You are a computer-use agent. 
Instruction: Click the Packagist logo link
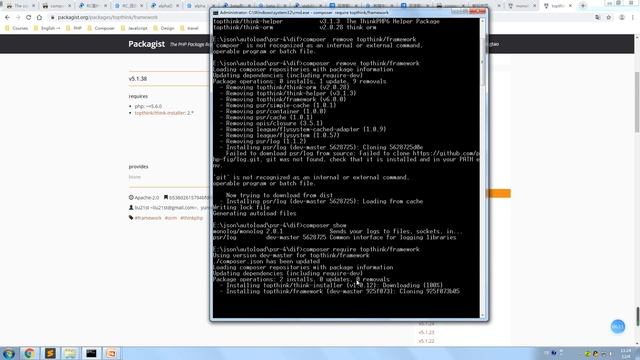(147, 44)
